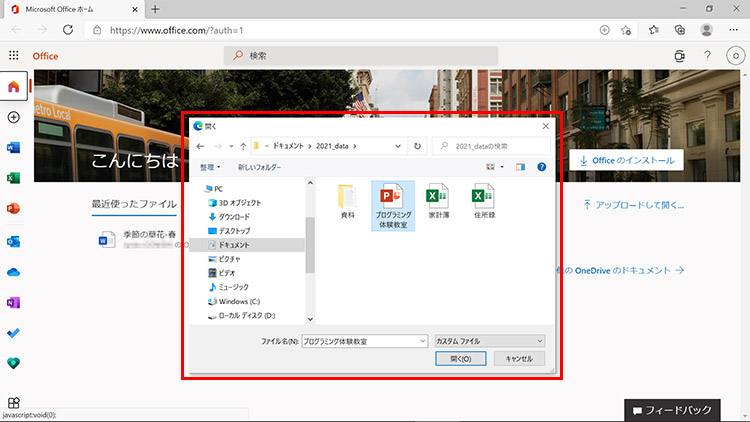Screen dimensions: 750x422
Task: Open the Word app in Office sidebar
Action: pos(13,148)
